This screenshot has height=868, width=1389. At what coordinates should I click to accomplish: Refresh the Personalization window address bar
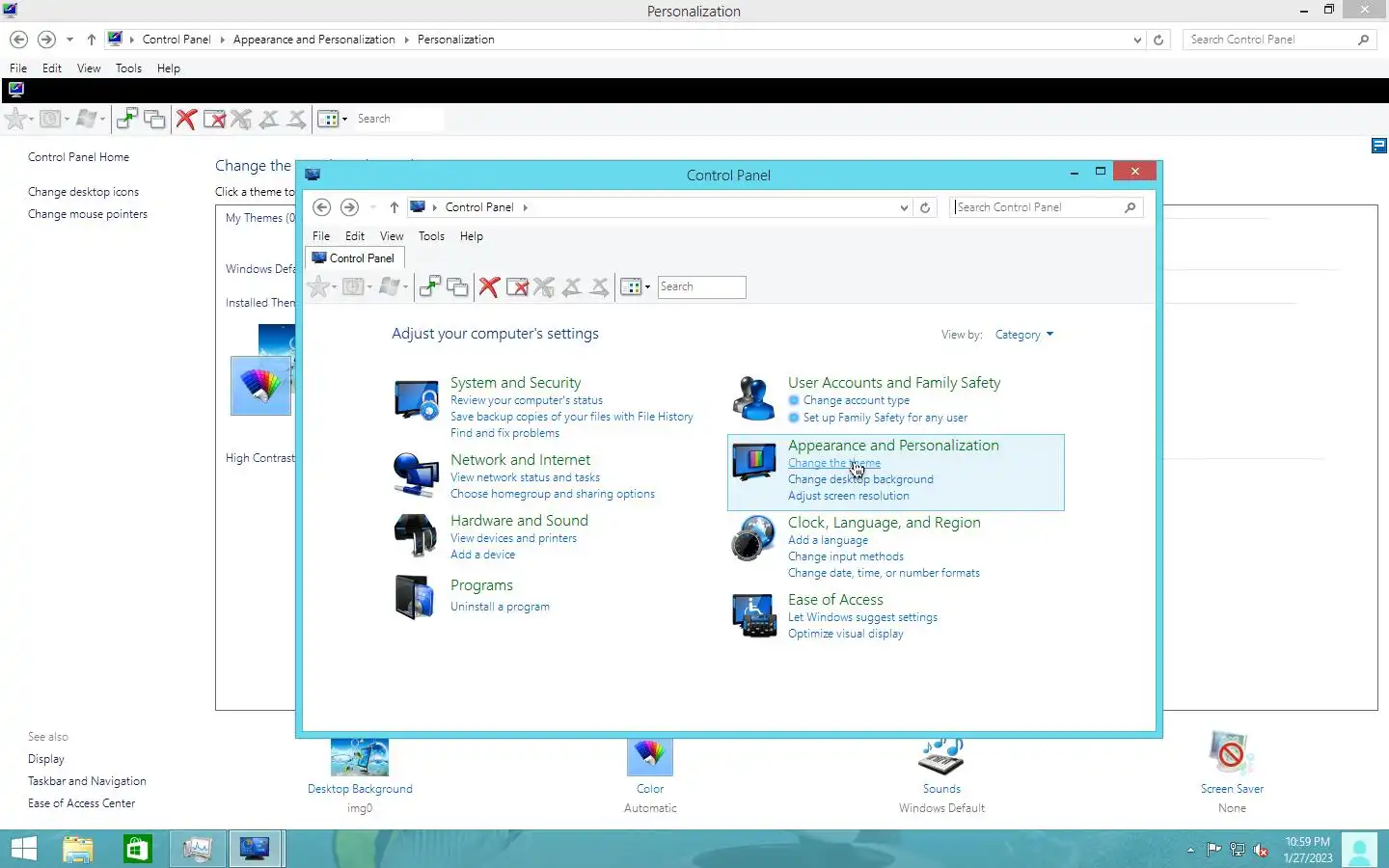(1158, 40)
